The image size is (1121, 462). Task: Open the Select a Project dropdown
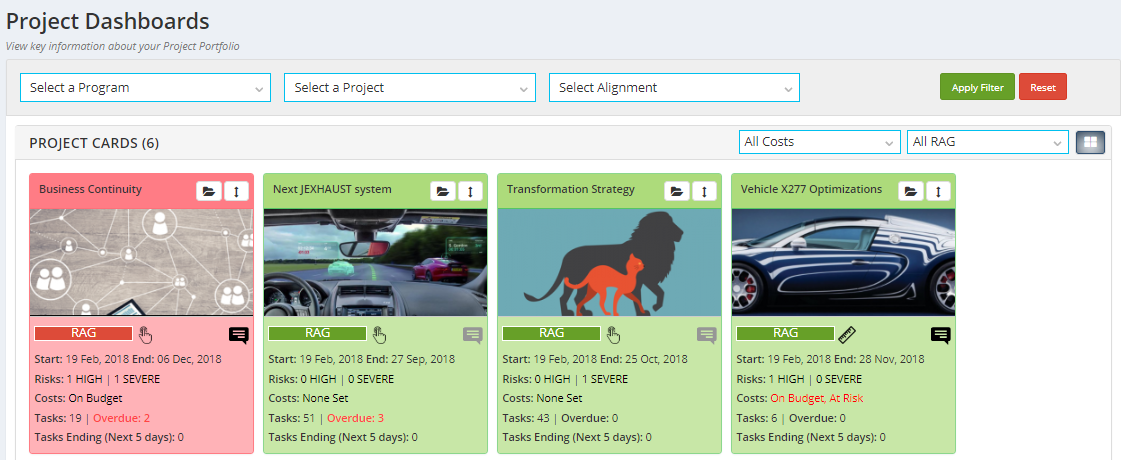[410, 87]
